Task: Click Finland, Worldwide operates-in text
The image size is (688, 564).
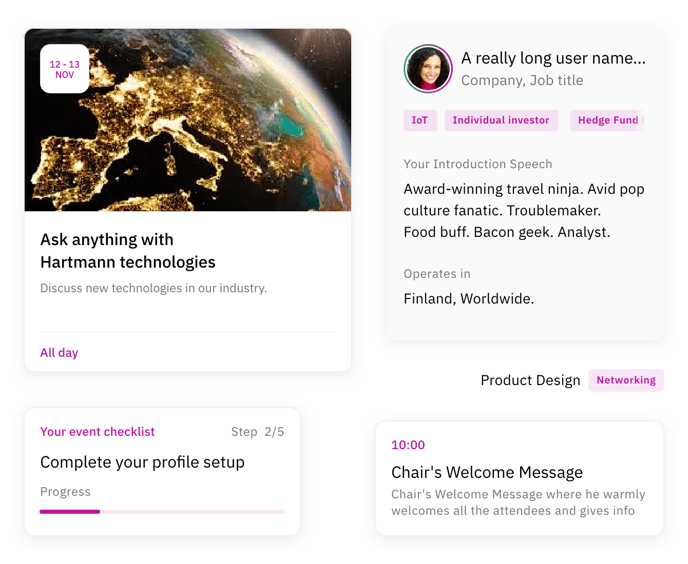Action: 469,299
